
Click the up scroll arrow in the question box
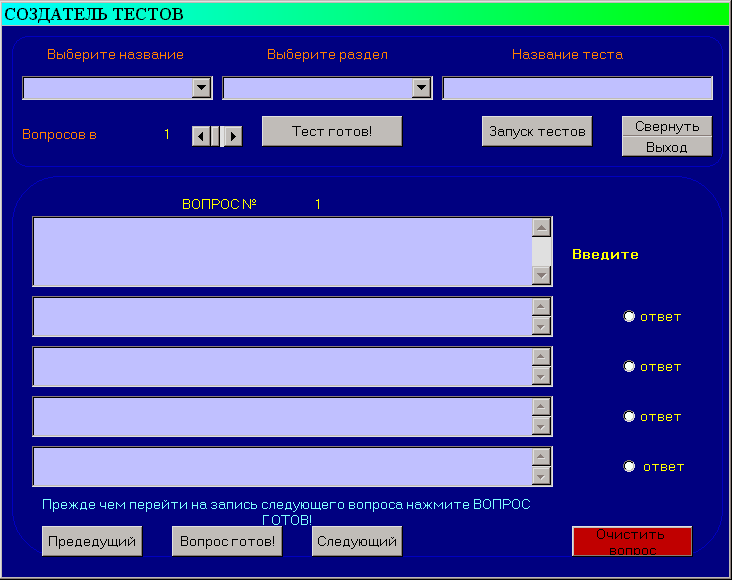point(542,228)
